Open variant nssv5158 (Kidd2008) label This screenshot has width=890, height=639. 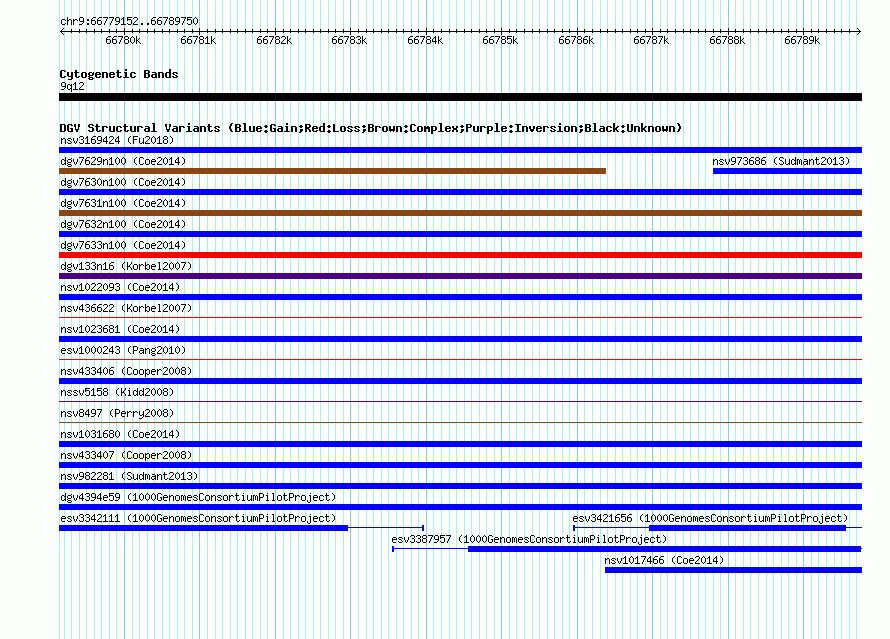pyautogui.click(x=117, y=392)
